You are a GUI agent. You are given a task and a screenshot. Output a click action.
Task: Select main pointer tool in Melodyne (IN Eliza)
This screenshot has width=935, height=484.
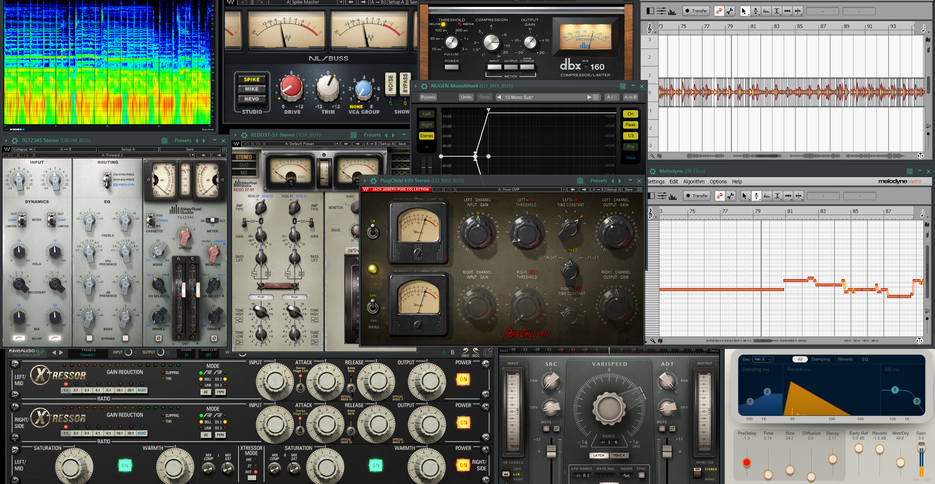(745, 196)
